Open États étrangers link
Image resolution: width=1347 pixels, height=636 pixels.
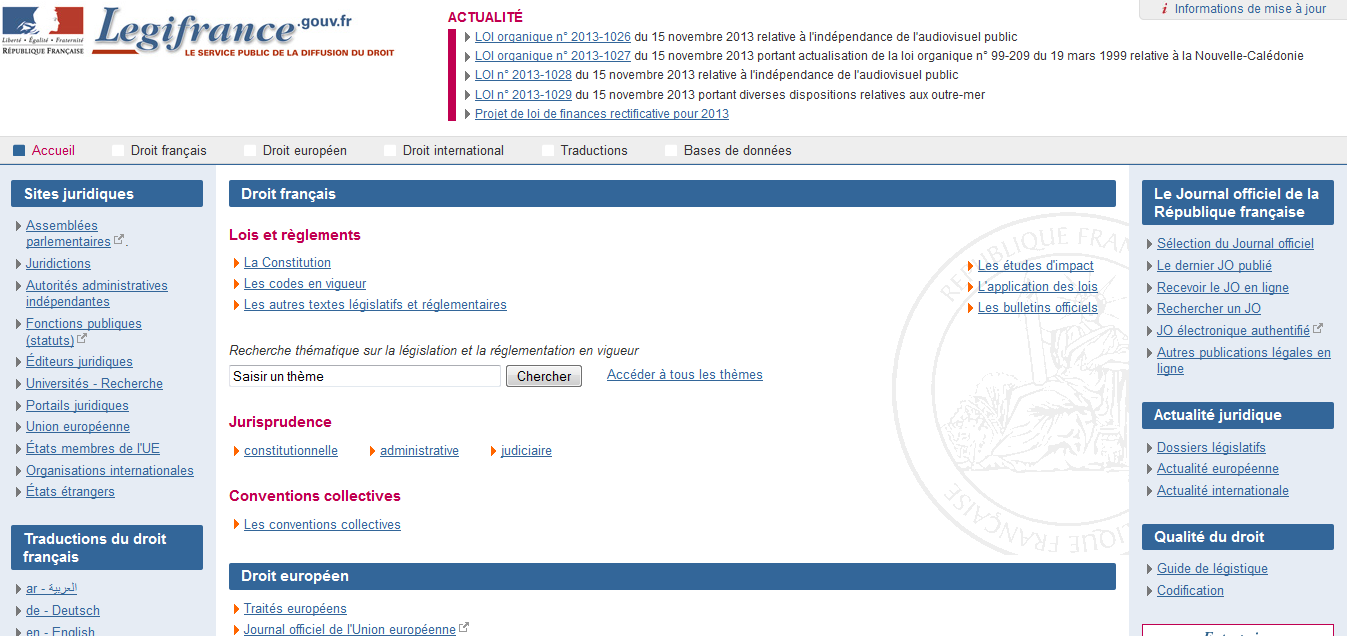tap(70, 492)
